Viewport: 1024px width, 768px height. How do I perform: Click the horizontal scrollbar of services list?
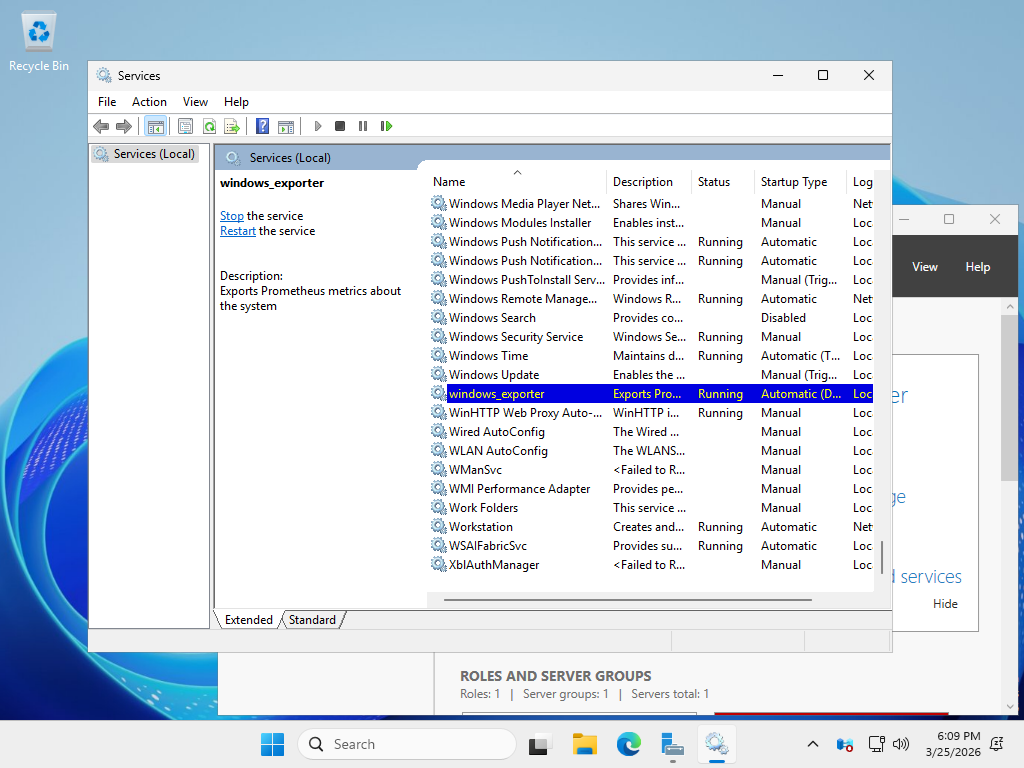point(628,600)
